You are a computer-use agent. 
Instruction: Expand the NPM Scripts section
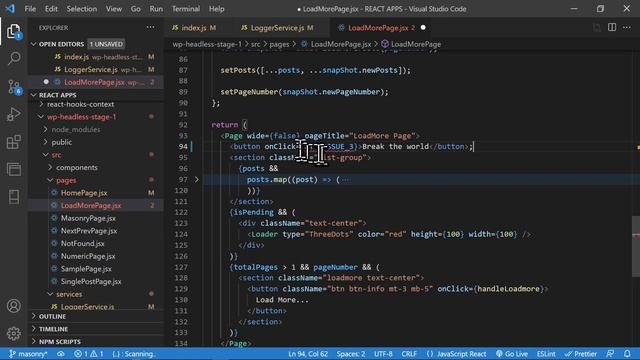pyautogui.click(x=60, y=342)
